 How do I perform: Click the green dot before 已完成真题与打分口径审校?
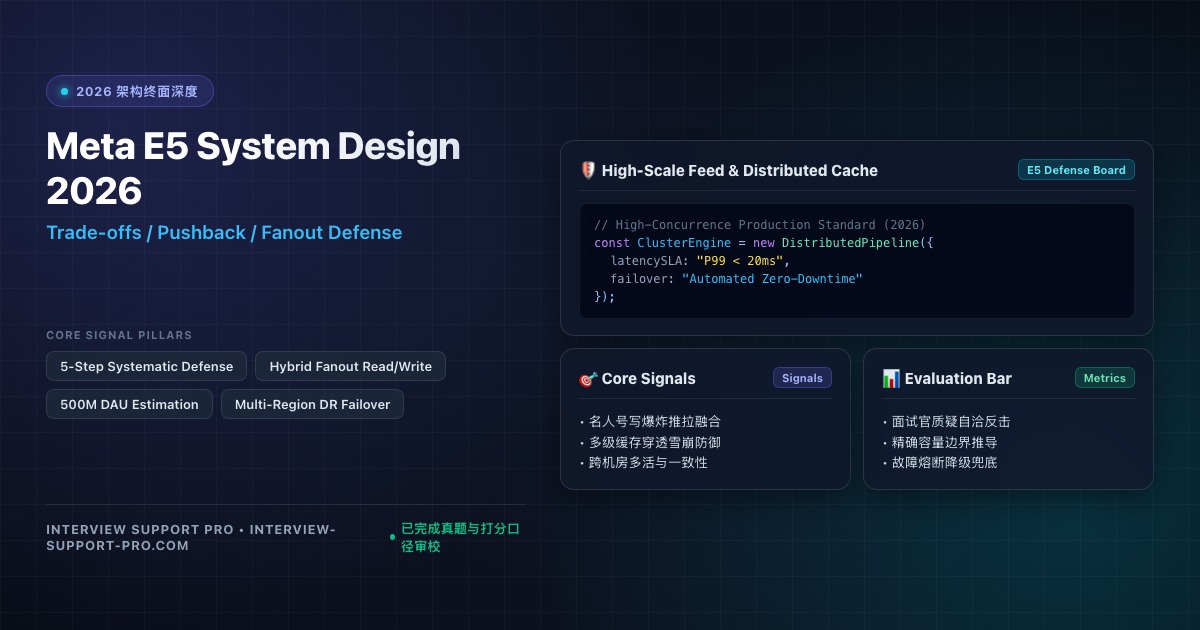click(392, 537)
